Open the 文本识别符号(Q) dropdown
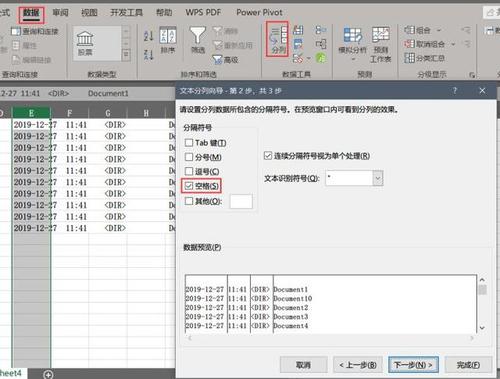 [x=378, y=178]
